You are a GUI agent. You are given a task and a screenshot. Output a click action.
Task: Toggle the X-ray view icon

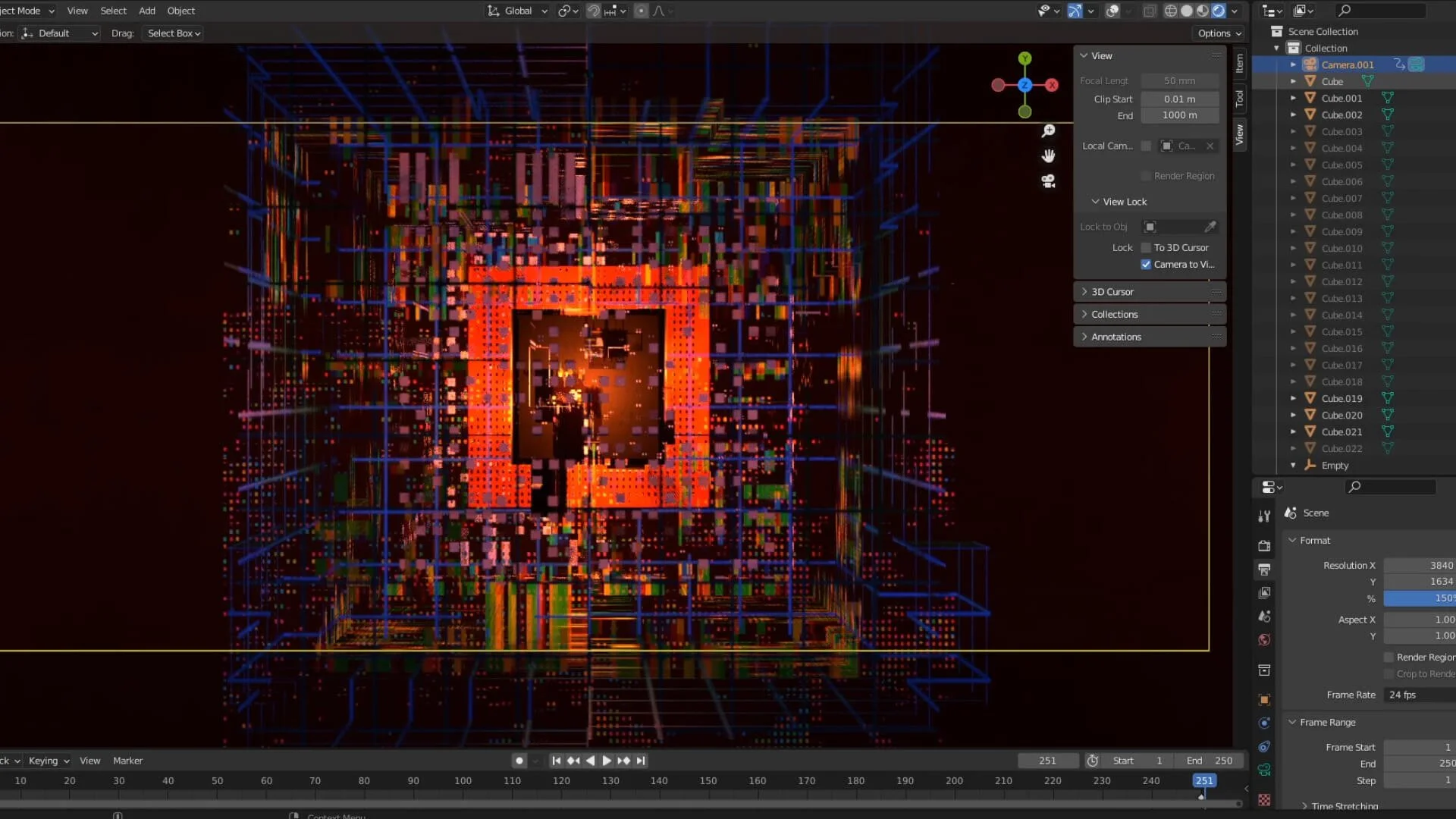pyautogui.click(x=1150, y=11)
